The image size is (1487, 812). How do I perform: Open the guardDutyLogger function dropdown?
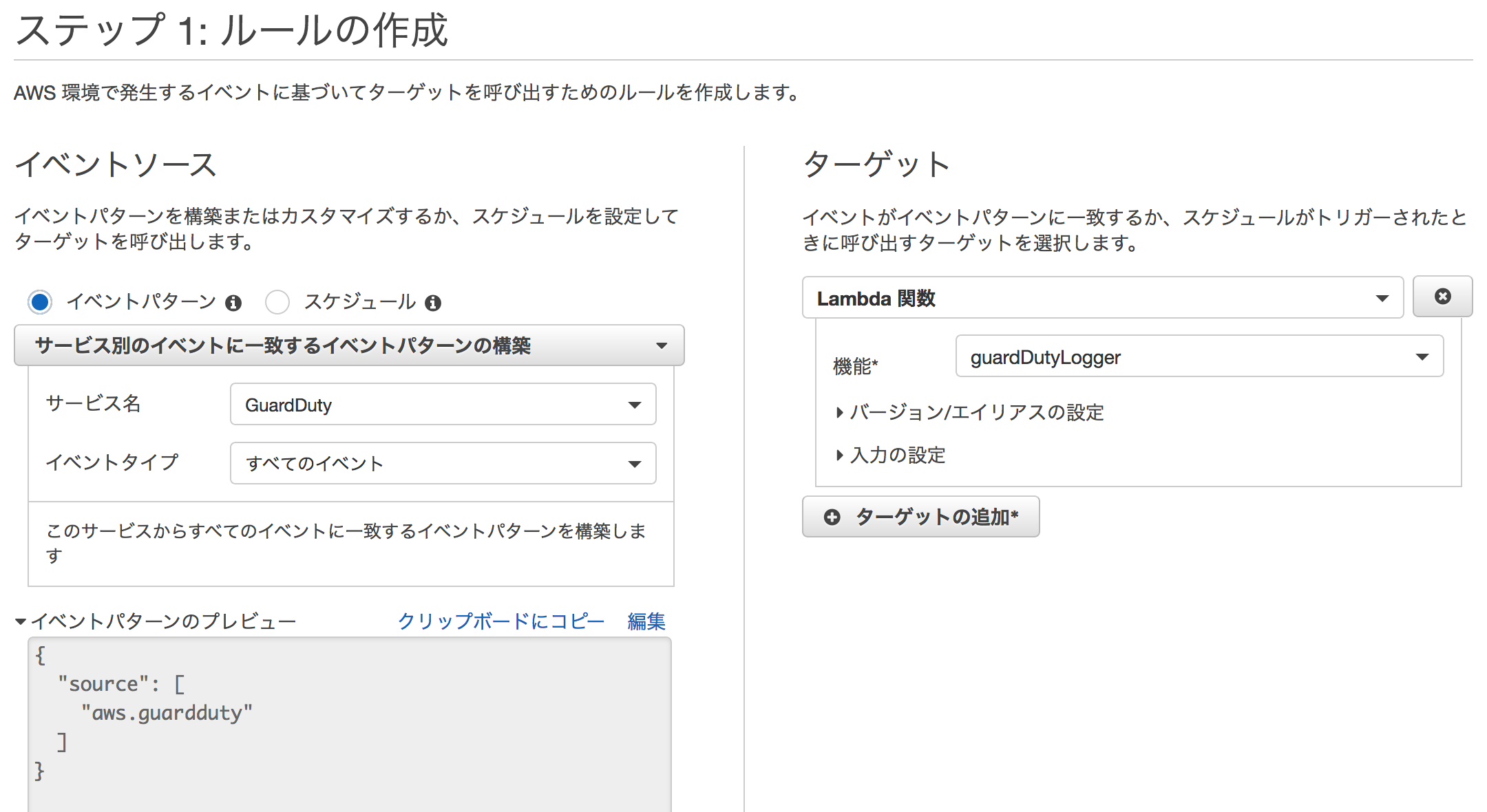tap(1199, 356)
